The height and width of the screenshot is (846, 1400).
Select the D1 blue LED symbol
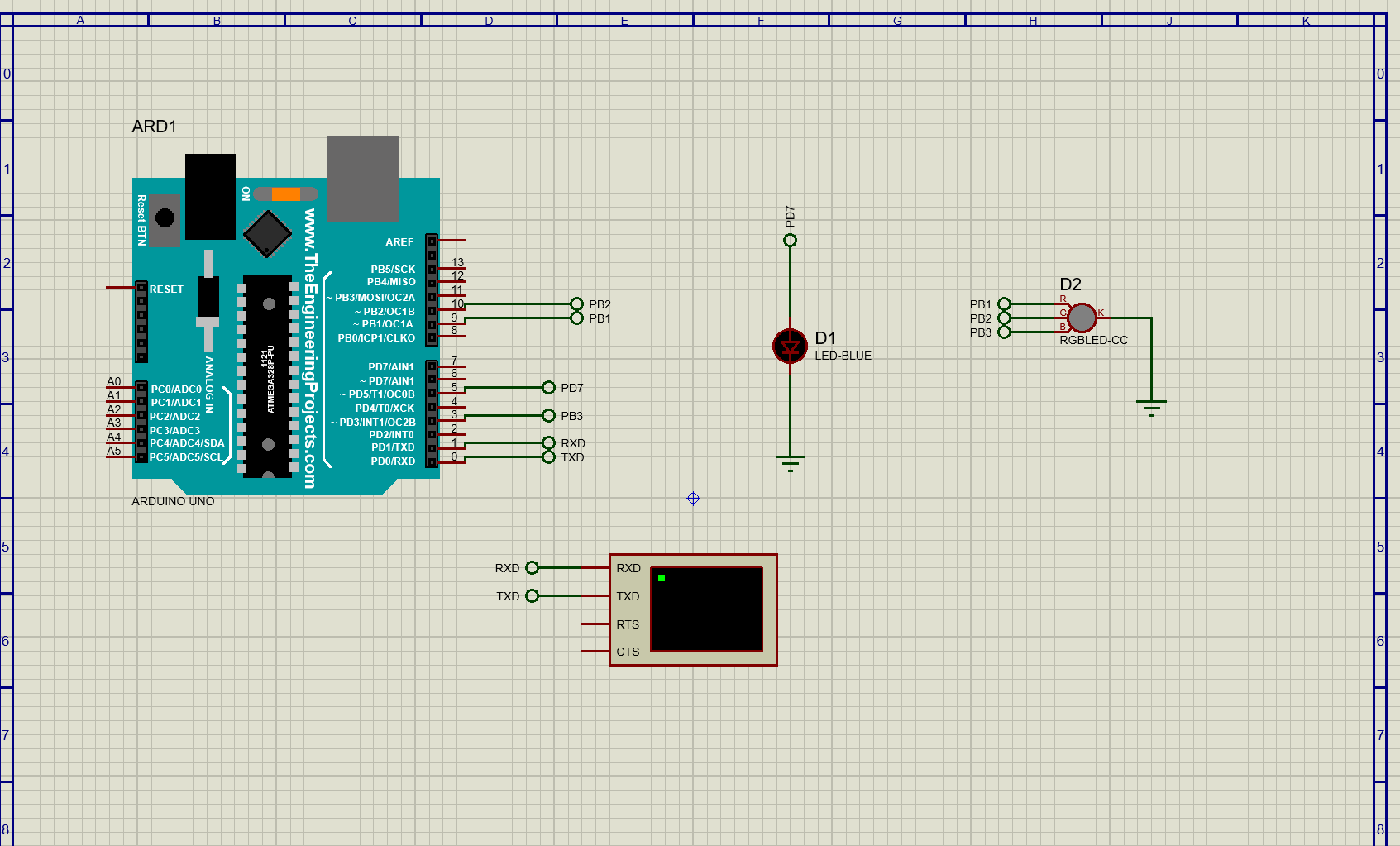(790, 346)
